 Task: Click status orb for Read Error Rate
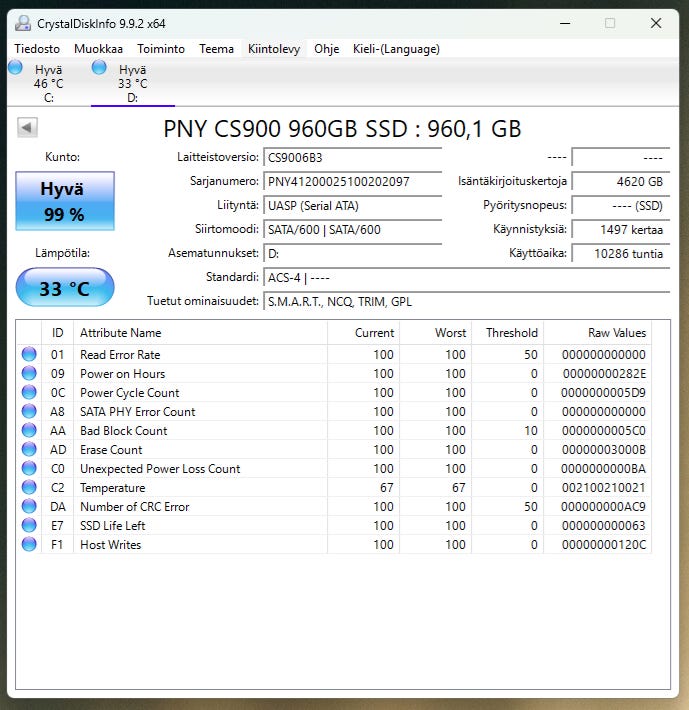coord(29,354)
